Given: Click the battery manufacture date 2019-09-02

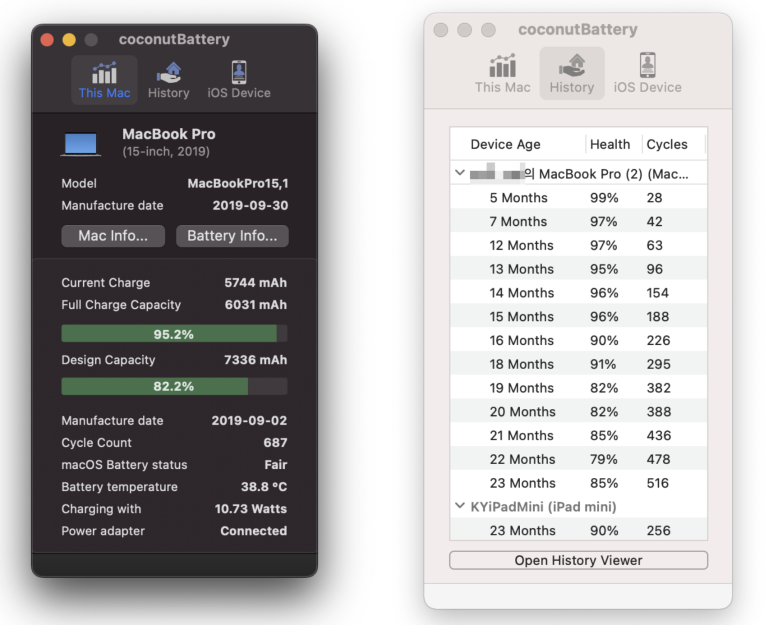Looking at the screenshot, I should click(249, 420).
